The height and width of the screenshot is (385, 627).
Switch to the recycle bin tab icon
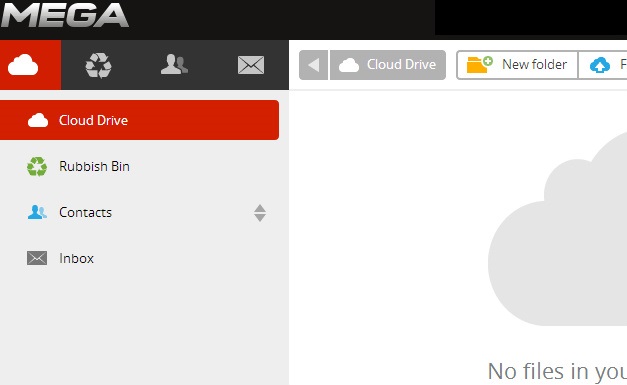click(x=98, y=65)
